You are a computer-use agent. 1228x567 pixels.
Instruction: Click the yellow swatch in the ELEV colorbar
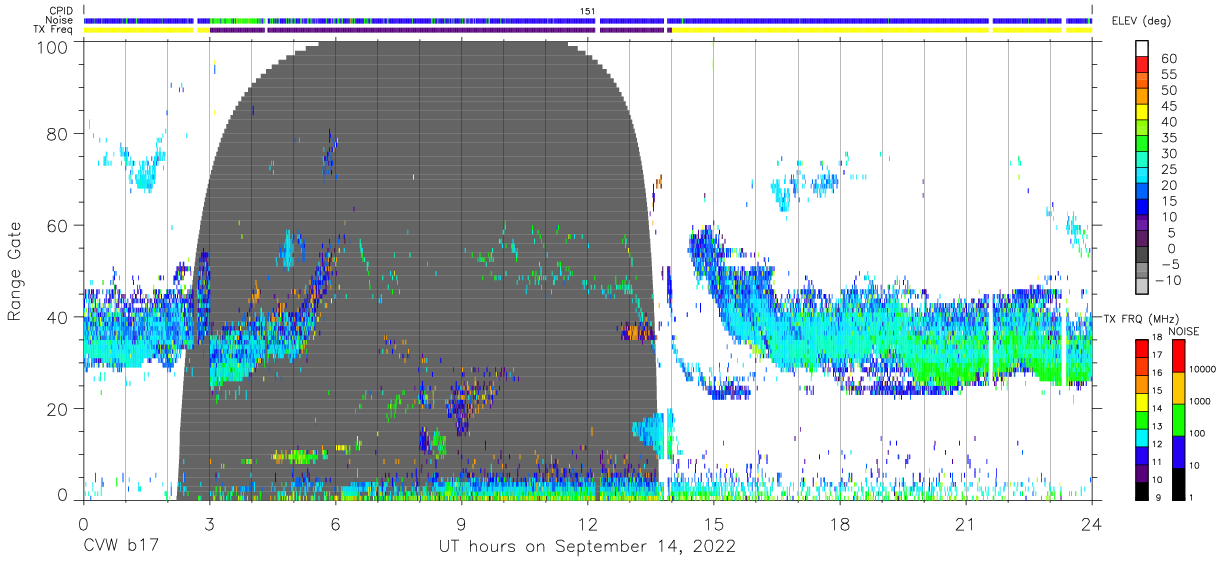click(1142, 112)
